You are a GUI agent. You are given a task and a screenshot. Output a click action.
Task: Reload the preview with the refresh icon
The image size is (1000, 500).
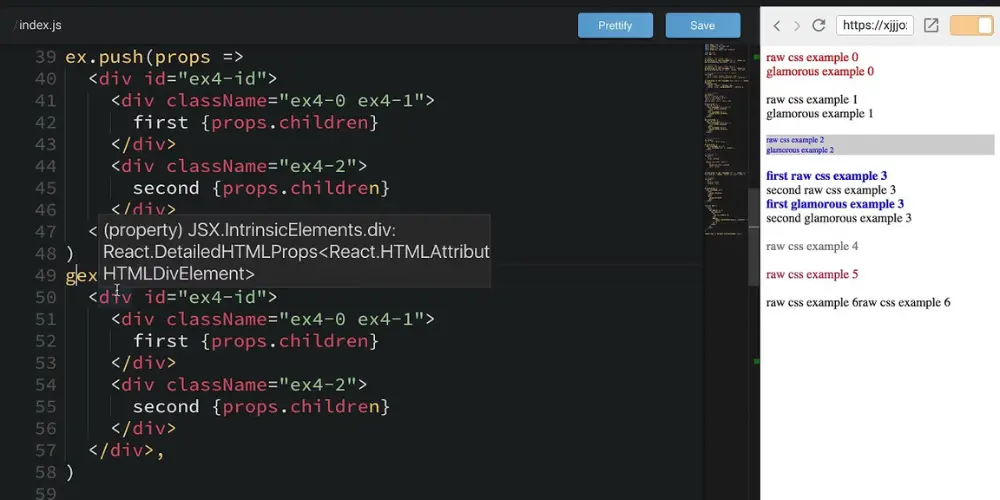819,26
